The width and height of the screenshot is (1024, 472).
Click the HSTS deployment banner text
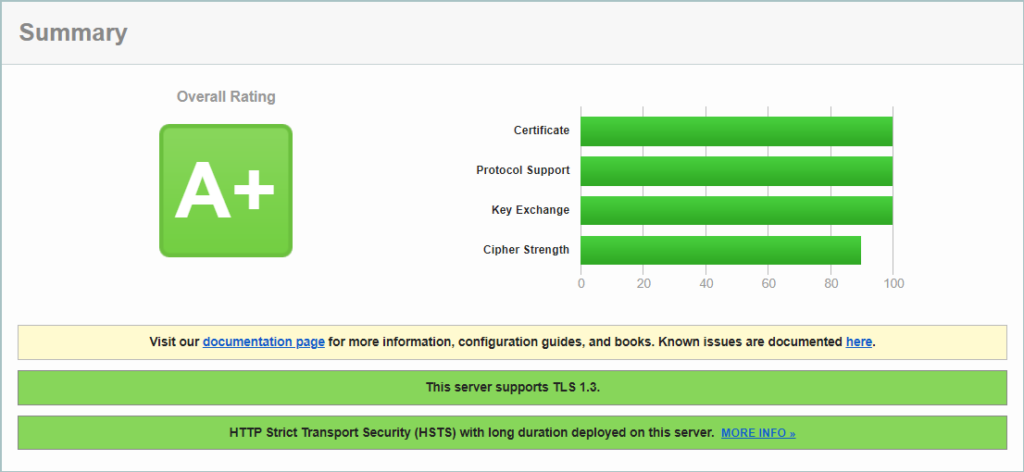click(471, 433)
